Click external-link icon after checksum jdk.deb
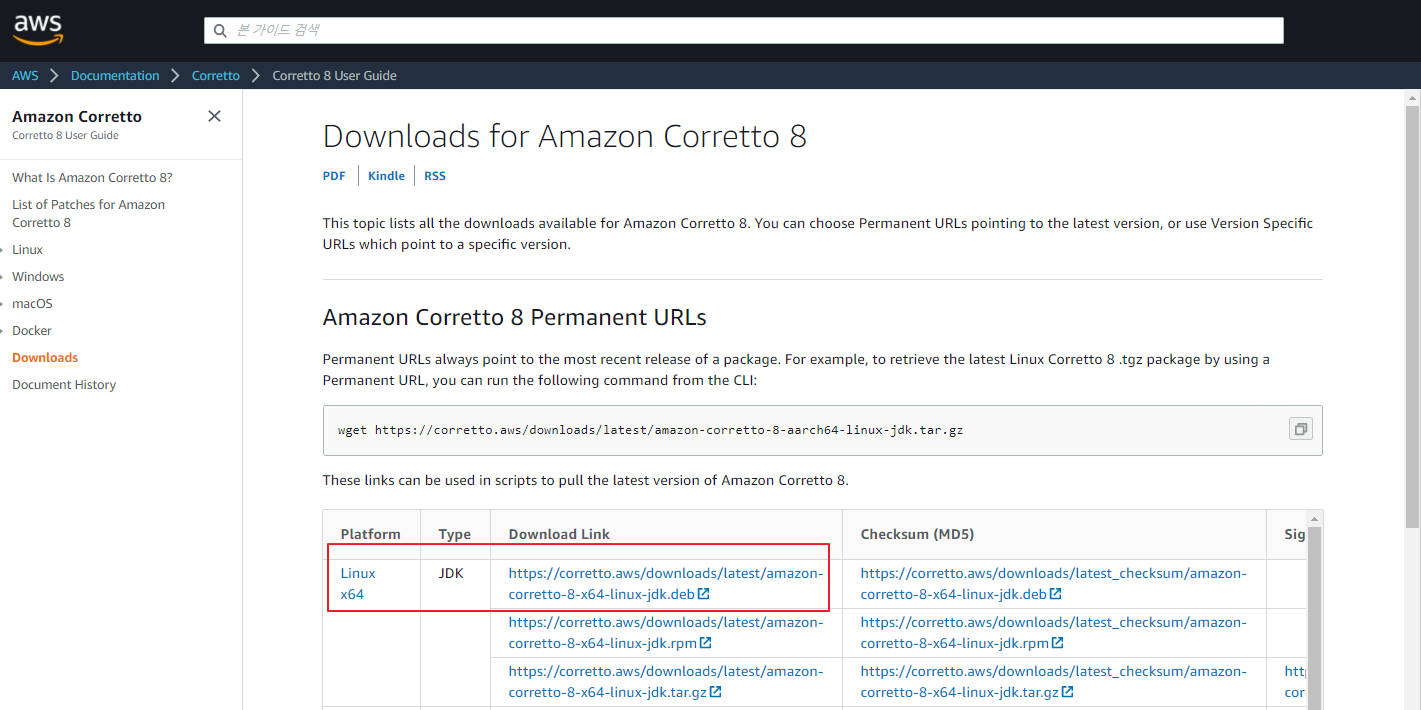Image resolution: width=1421 pixels, height=710 pixels. pyautogui.click(x=1056, y=594)
